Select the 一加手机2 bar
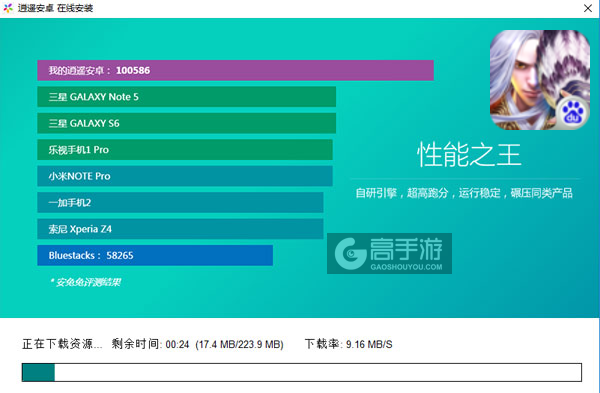600x393 pixels. pyautogui.click(x=180, y=202)
